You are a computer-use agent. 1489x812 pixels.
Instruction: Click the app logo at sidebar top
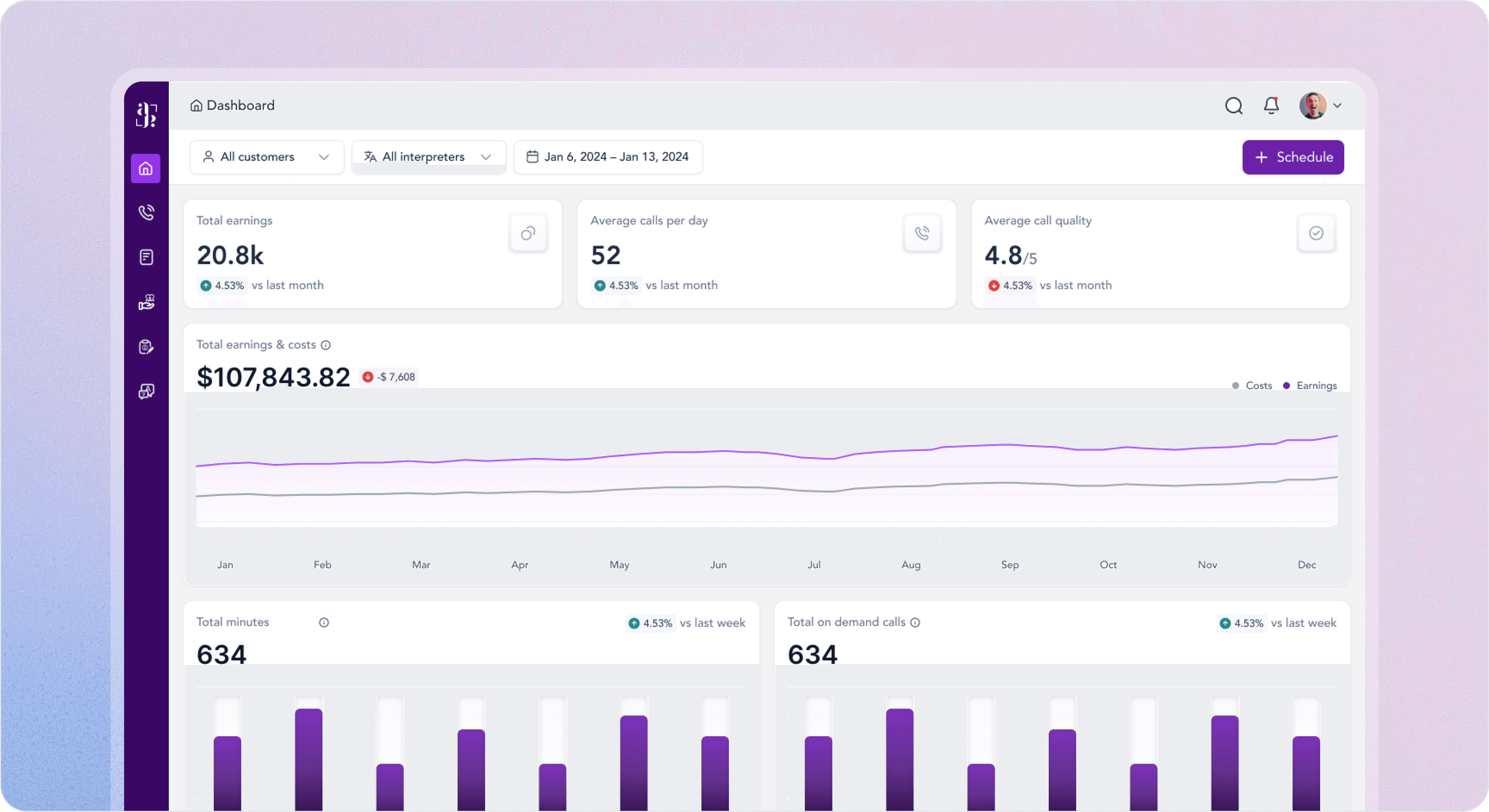click(x=146, y=114)
